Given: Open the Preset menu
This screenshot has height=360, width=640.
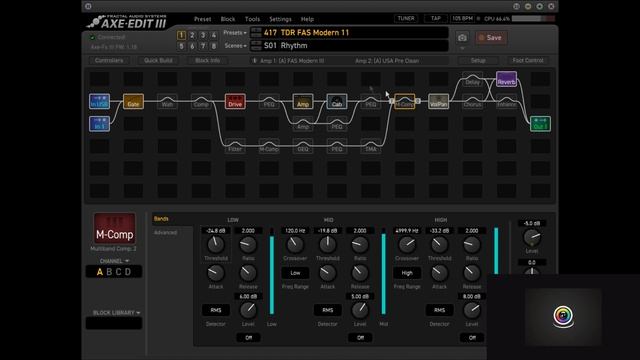Looking at the screenshot, I should pos(202,19).
